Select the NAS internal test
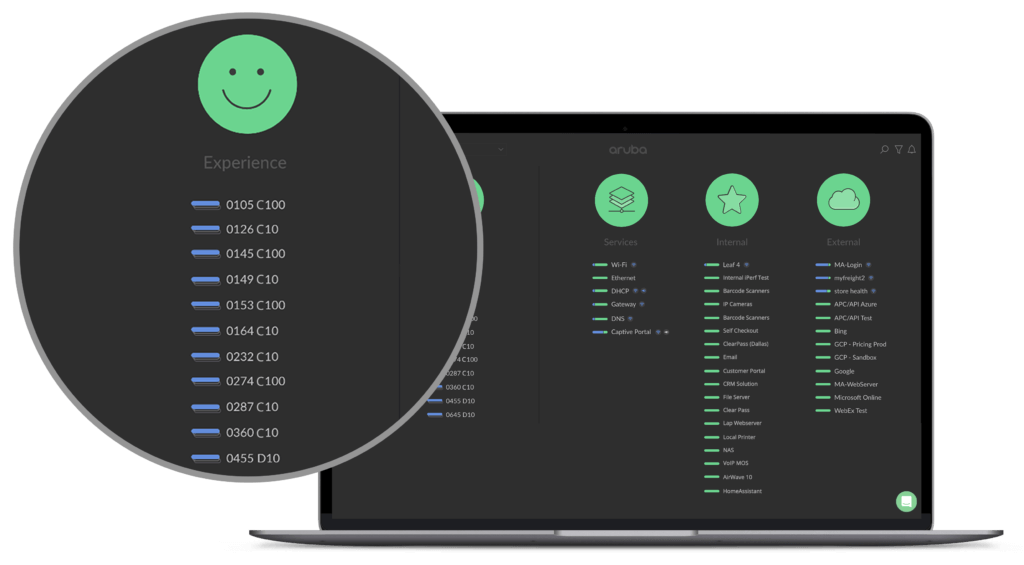Screen dimensions: 1024x565 pyautogui.click(x=720, y=450)
